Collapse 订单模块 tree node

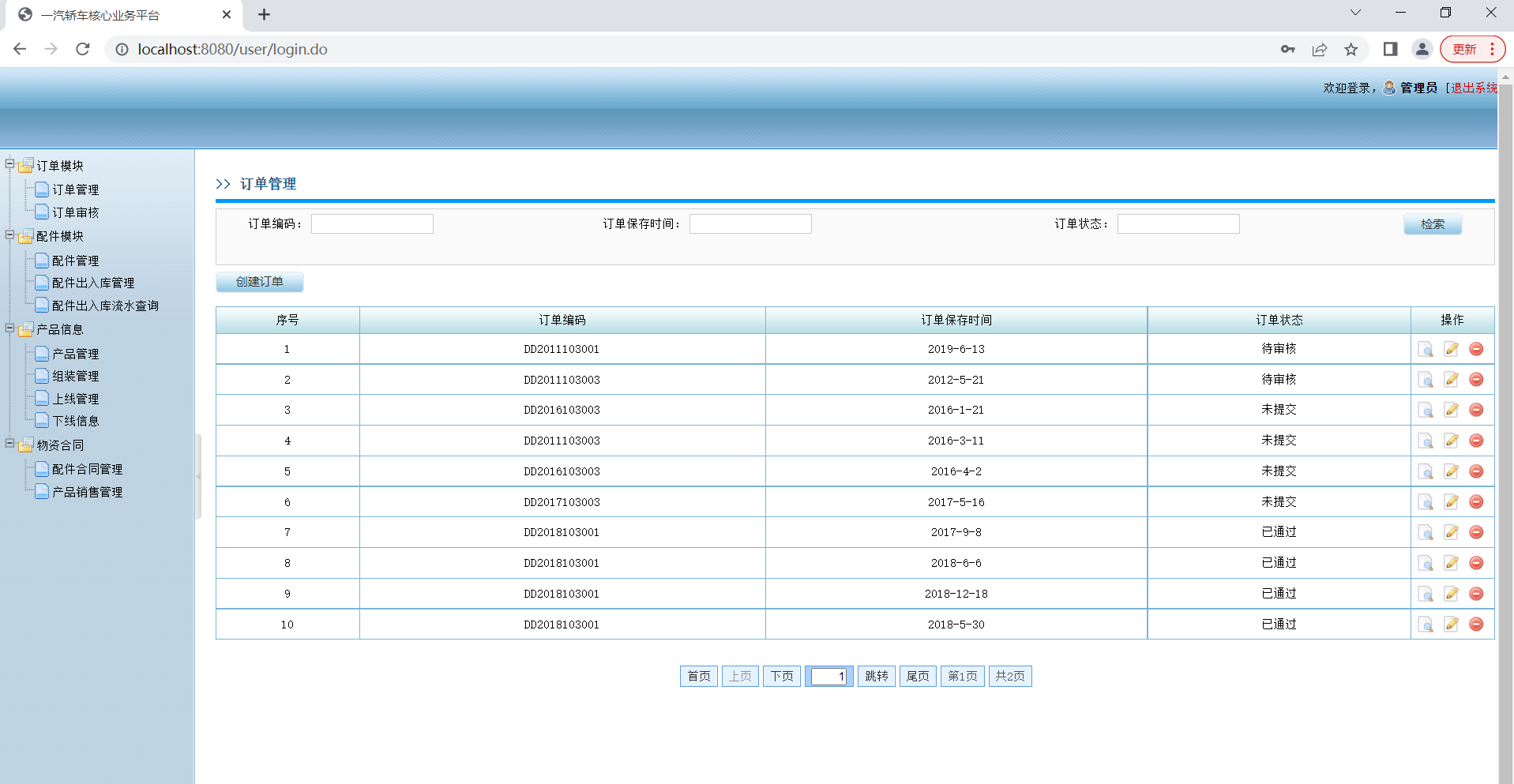(x=9, y=164)
